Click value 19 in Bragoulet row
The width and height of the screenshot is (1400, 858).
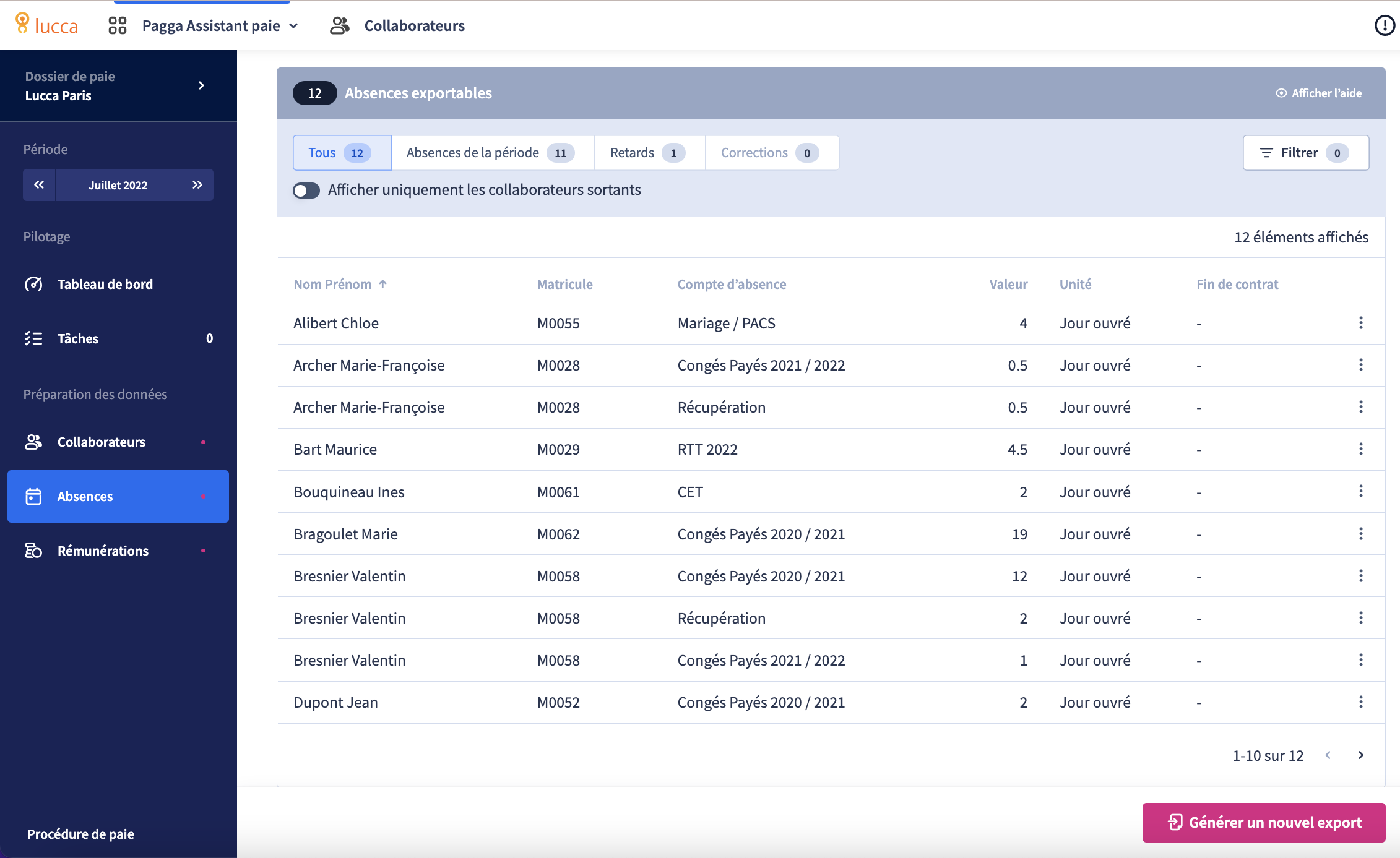1019,534
